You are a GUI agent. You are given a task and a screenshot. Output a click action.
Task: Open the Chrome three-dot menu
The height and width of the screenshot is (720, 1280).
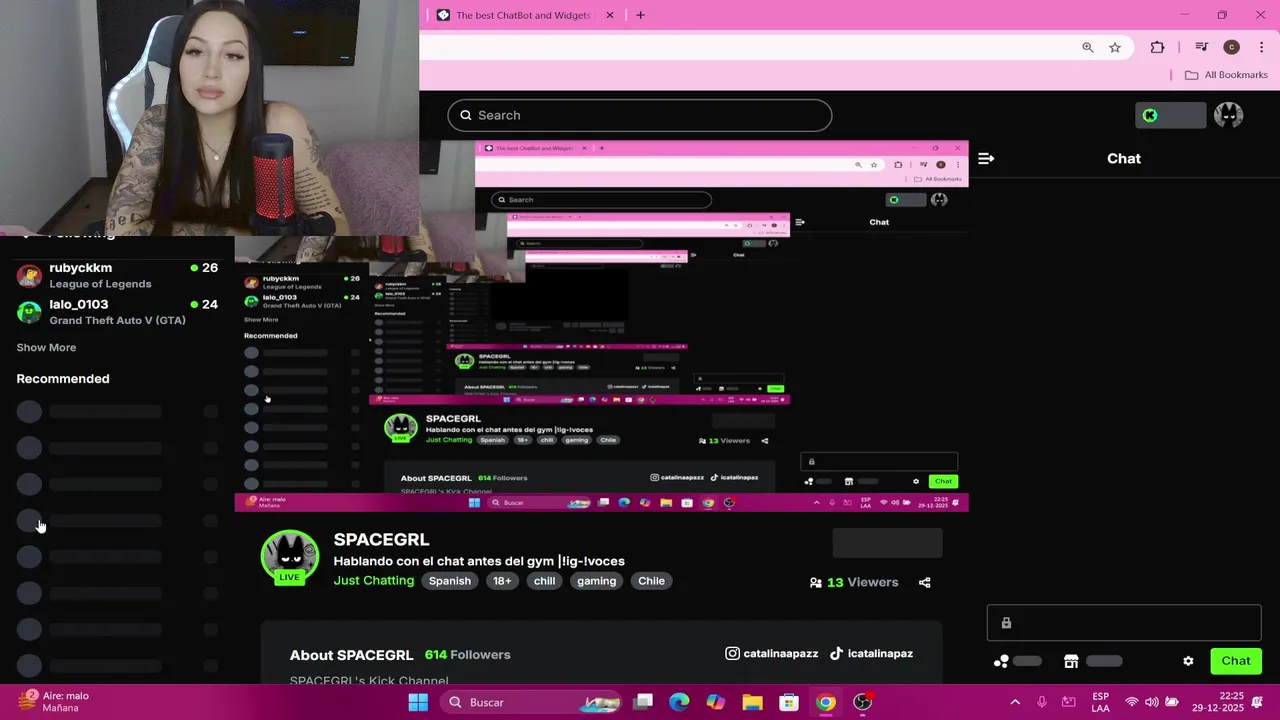click(1262, 47)
